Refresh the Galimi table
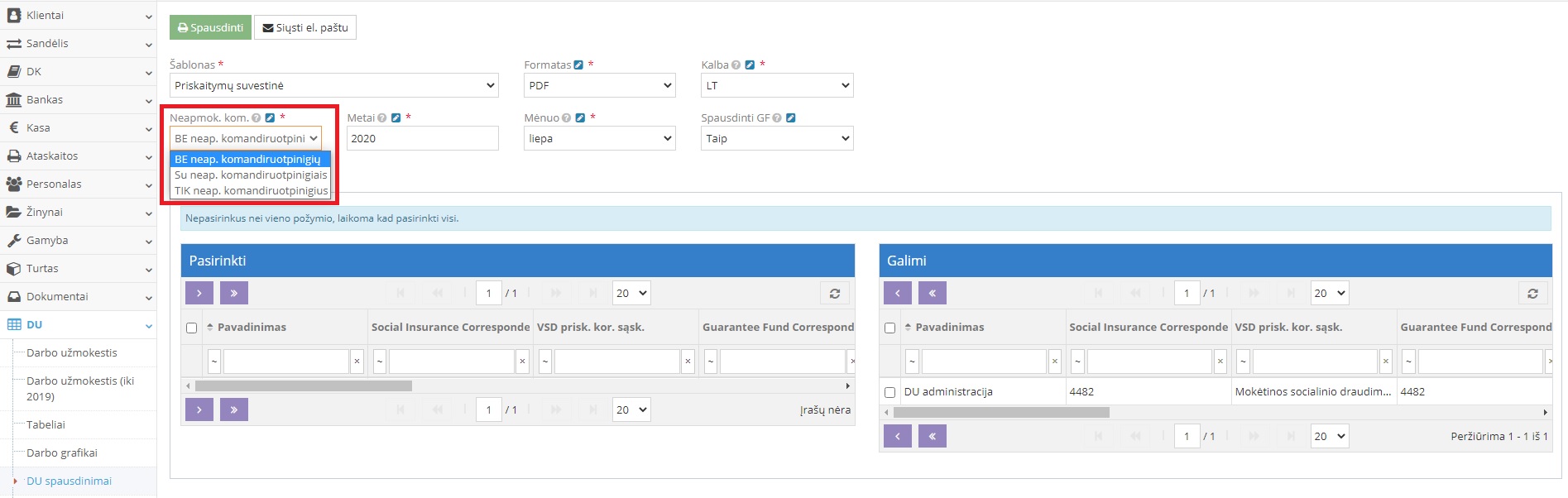Viewport: 1568px width, 498px height. click(1532, 294)
